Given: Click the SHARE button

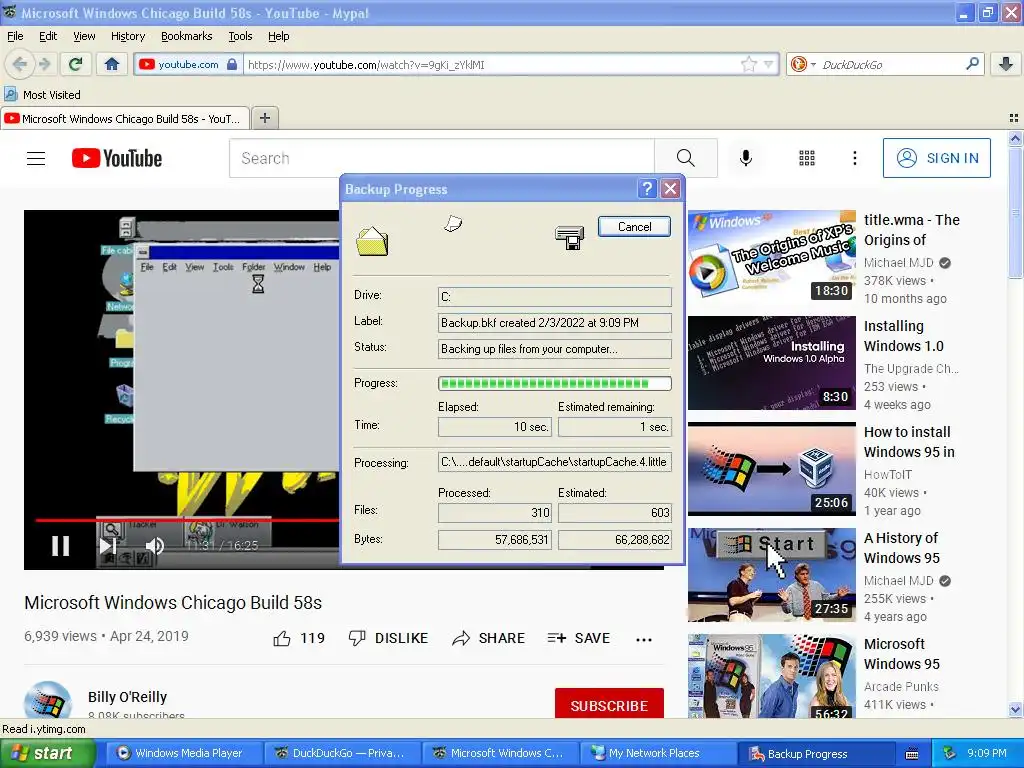Looking at the screenshot, I should click(x=488, y=638).
